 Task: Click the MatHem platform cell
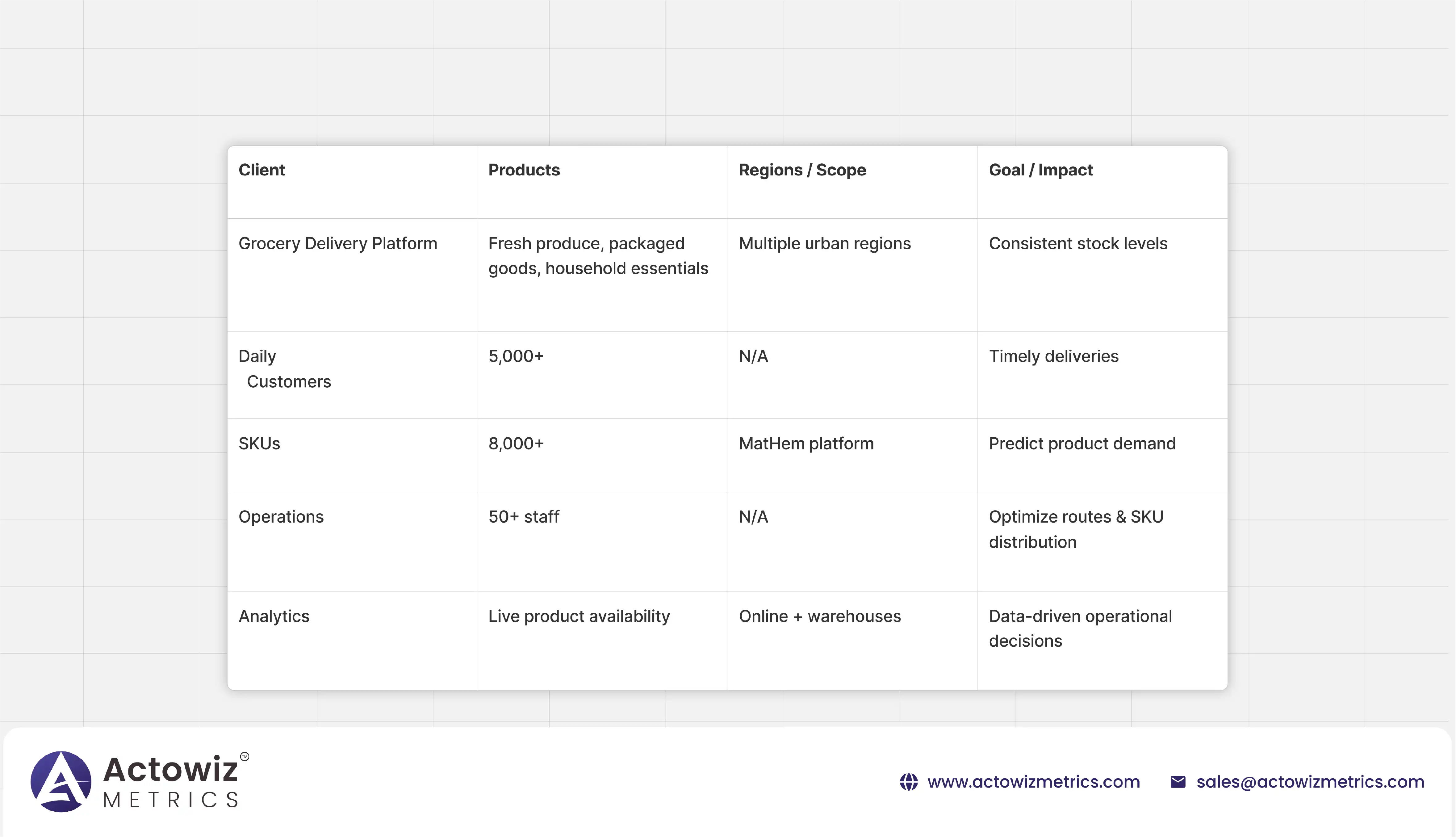click(806, 444)
